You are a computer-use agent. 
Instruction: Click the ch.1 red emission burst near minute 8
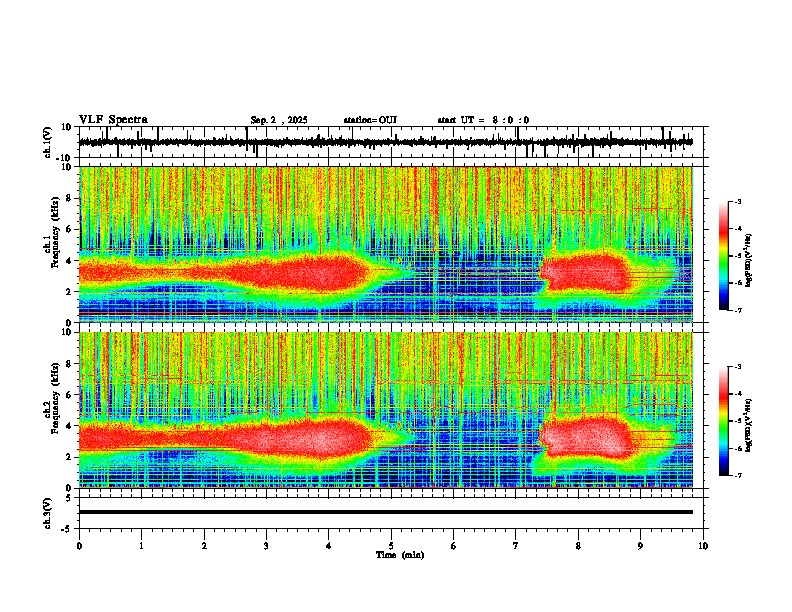(x=584, y=271)
